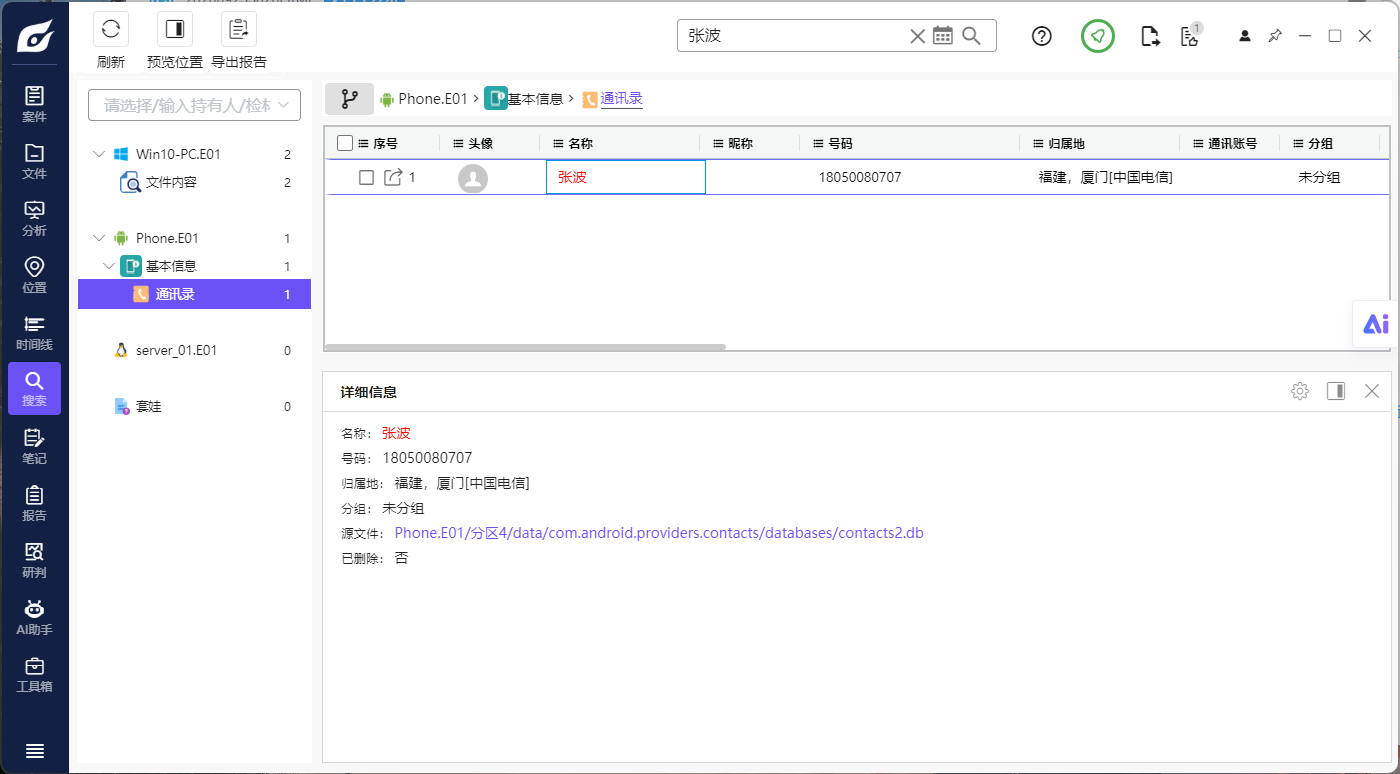Screen dimensions: 1400x774
Task: Open the help question mark icon
Action: point(1042,36)
